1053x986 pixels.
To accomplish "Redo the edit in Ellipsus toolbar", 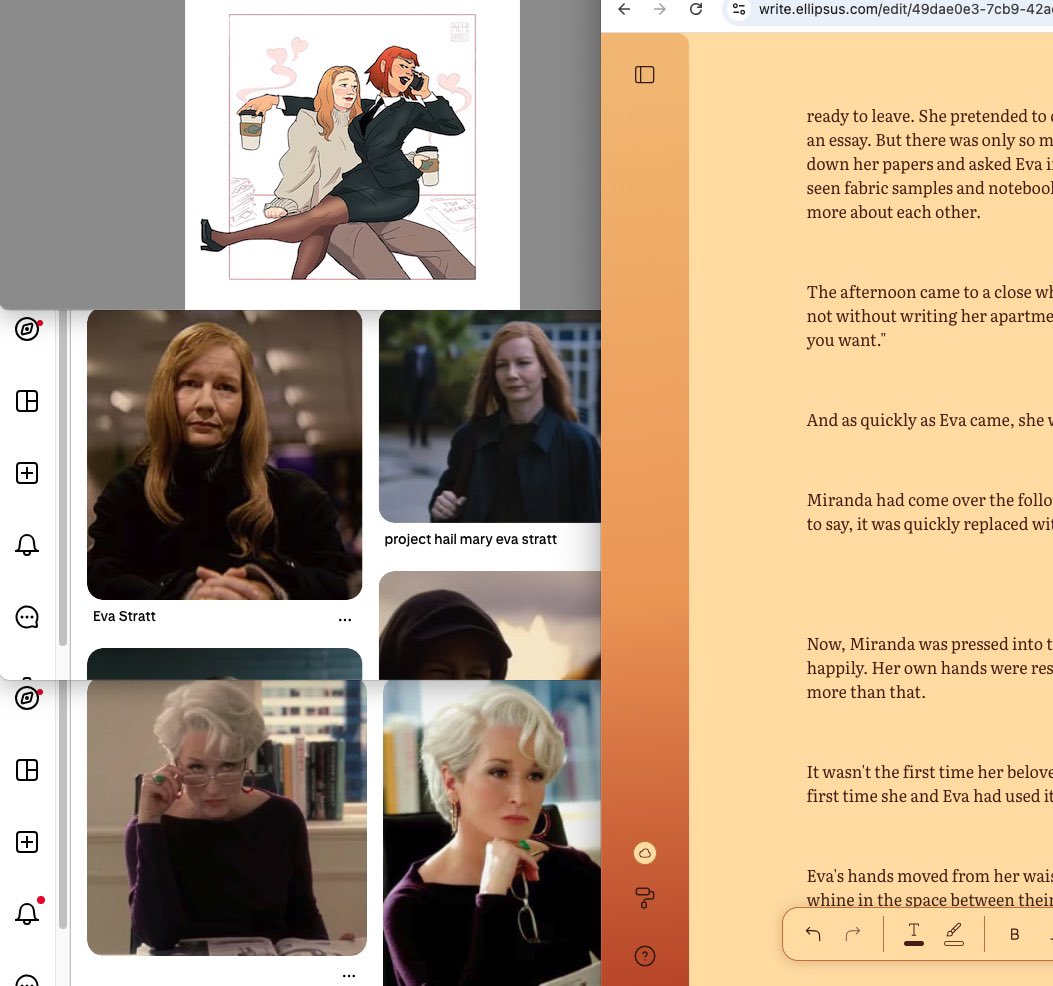I will click(x=853, y=934).
